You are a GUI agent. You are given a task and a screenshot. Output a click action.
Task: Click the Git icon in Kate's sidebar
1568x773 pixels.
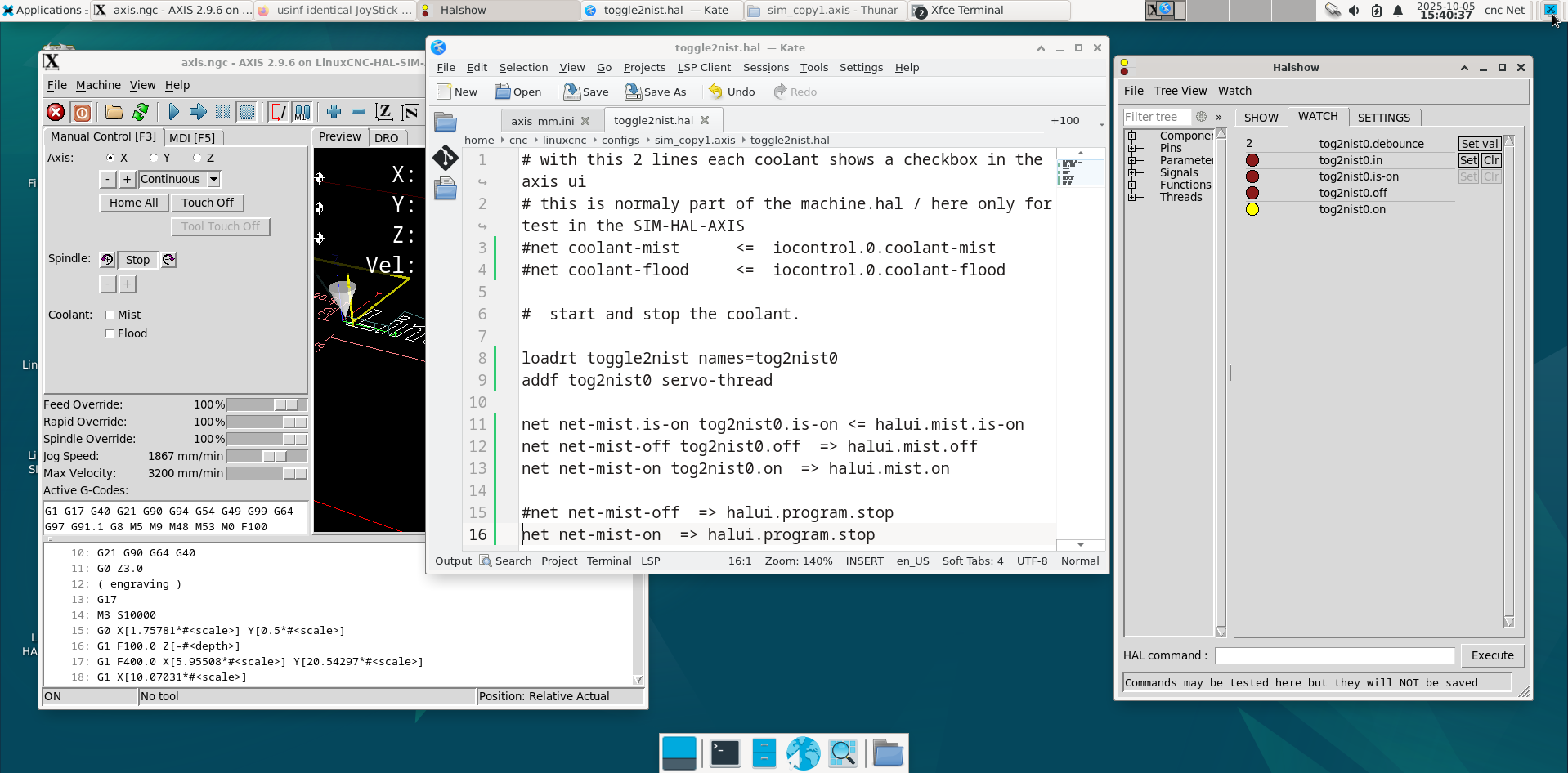446,157
